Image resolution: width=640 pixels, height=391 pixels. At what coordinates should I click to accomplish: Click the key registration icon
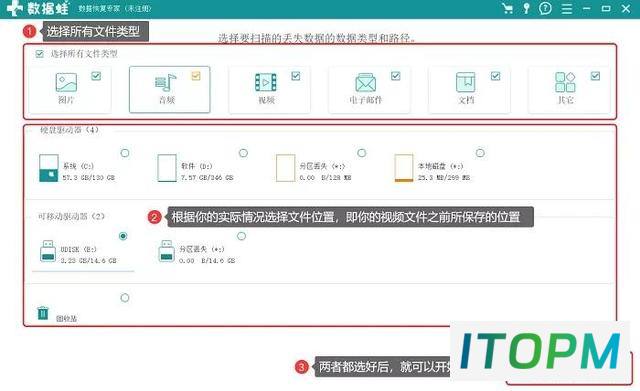pyautogui.click(x=527, y=8)
